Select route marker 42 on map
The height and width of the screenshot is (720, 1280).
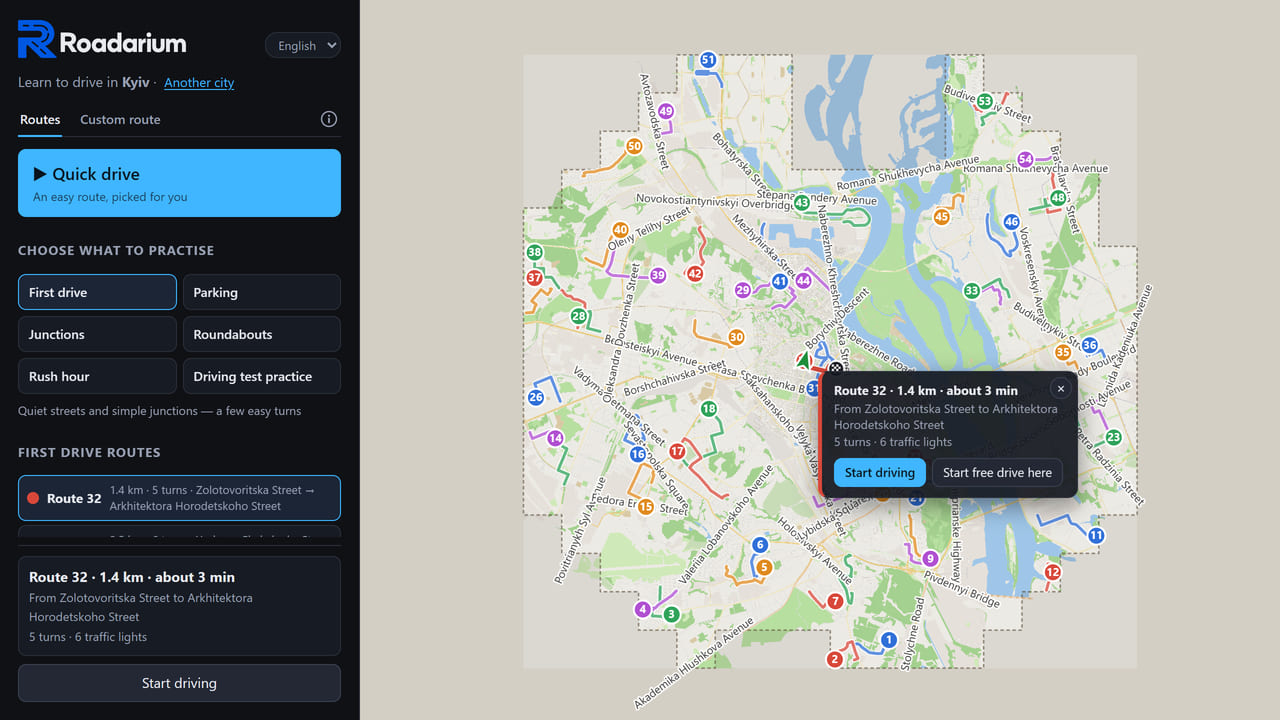(695, 273)
